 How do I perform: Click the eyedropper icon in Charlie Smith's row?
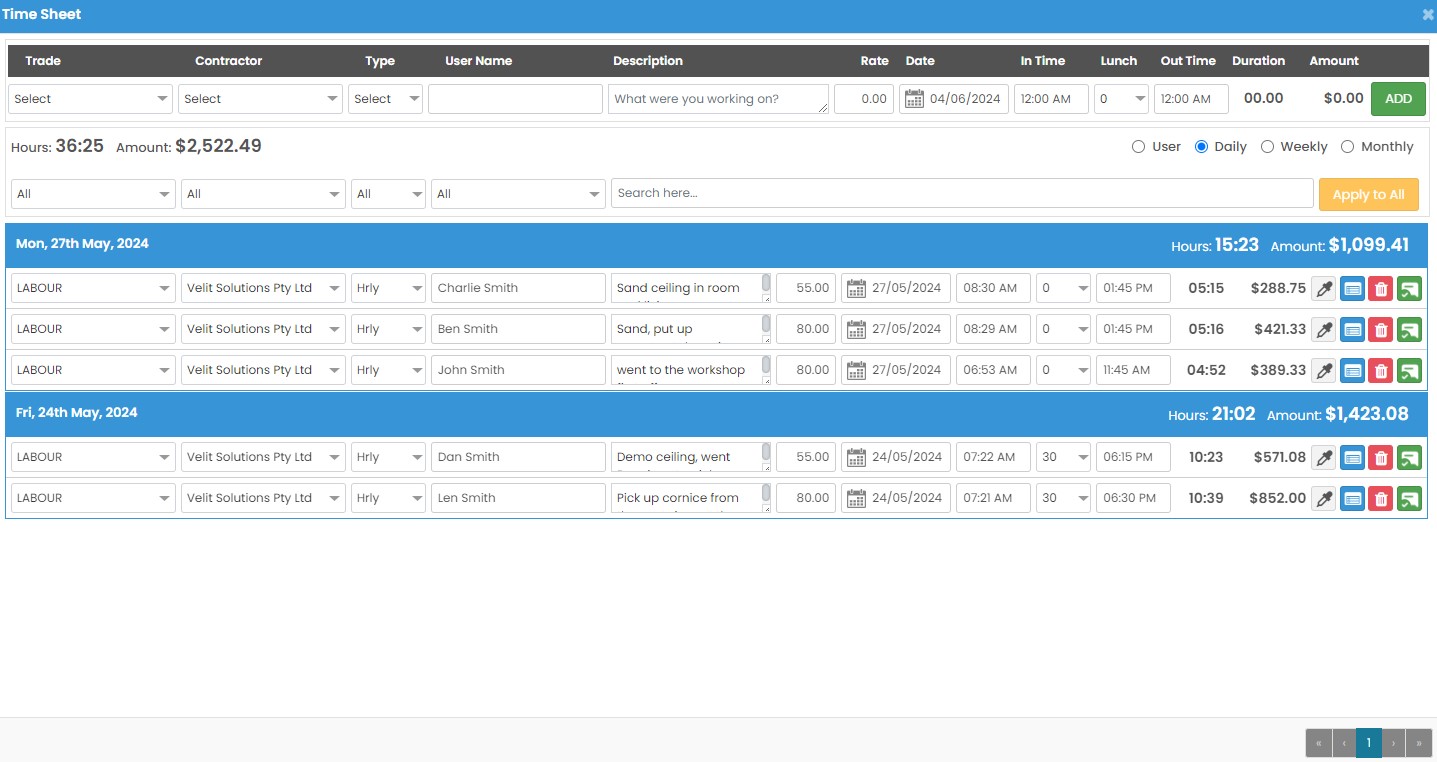(1324, 289)
